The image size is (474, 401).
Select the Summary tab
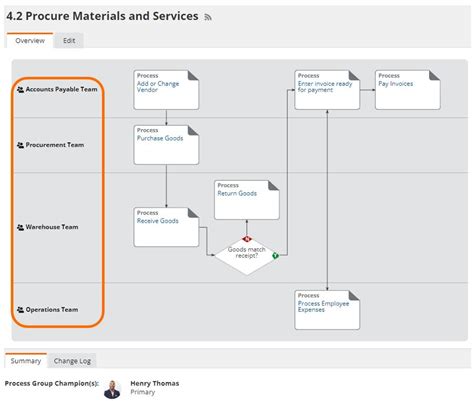(26, 361)
